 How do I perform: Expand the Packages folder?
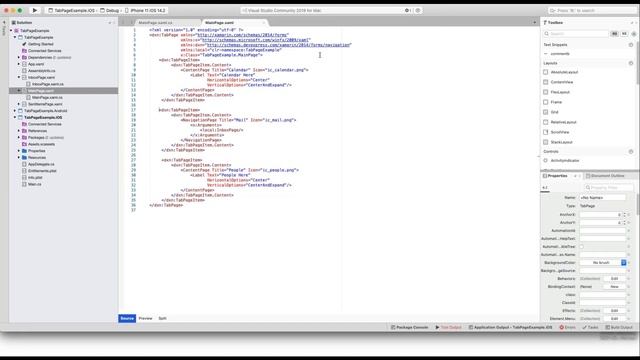(x=19, y=138)
